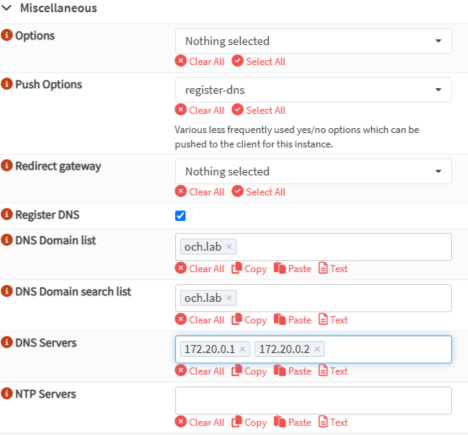The image size is (468, 435).
Task: Clear All entries of DNS Domain search list
Action: point(200,320)
